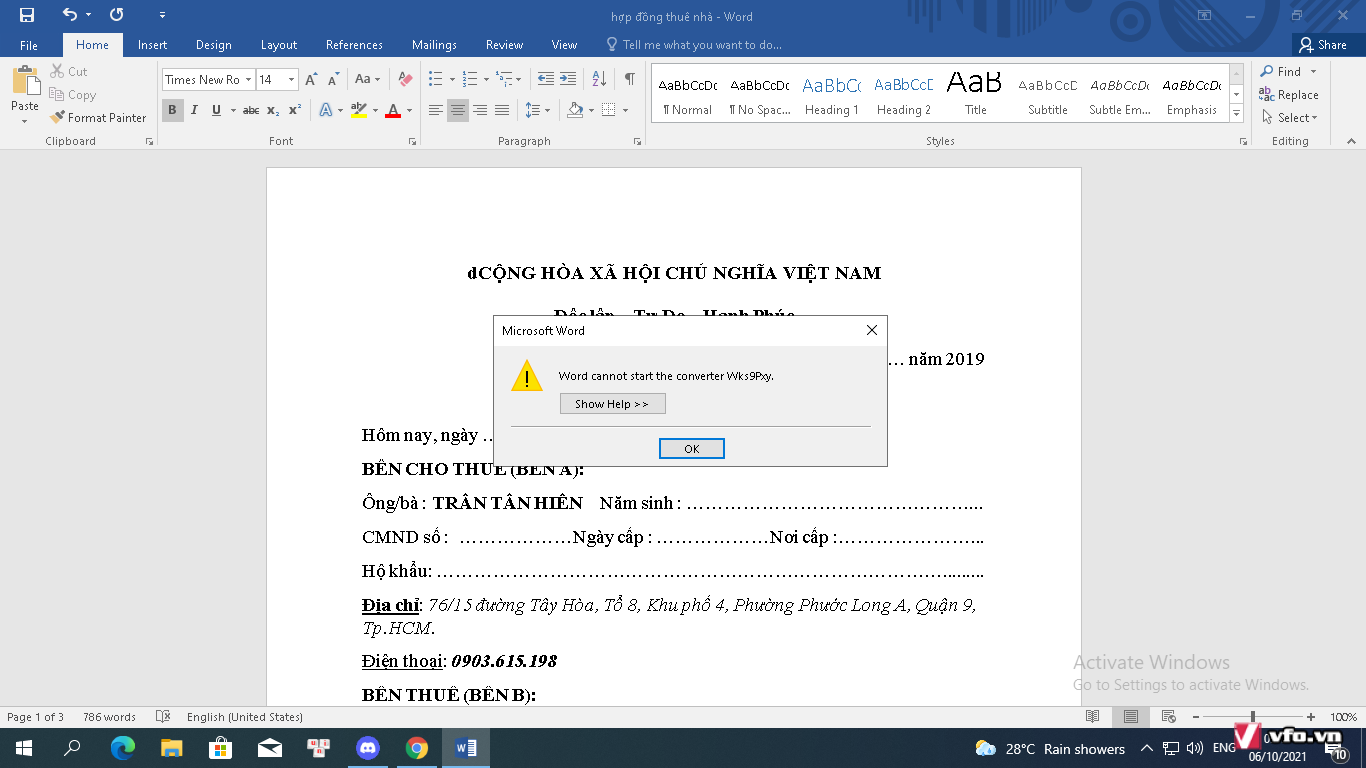Screen dimensions: 1366x768
Task: Click the Repeat (redo) icon
Action: 117,15
